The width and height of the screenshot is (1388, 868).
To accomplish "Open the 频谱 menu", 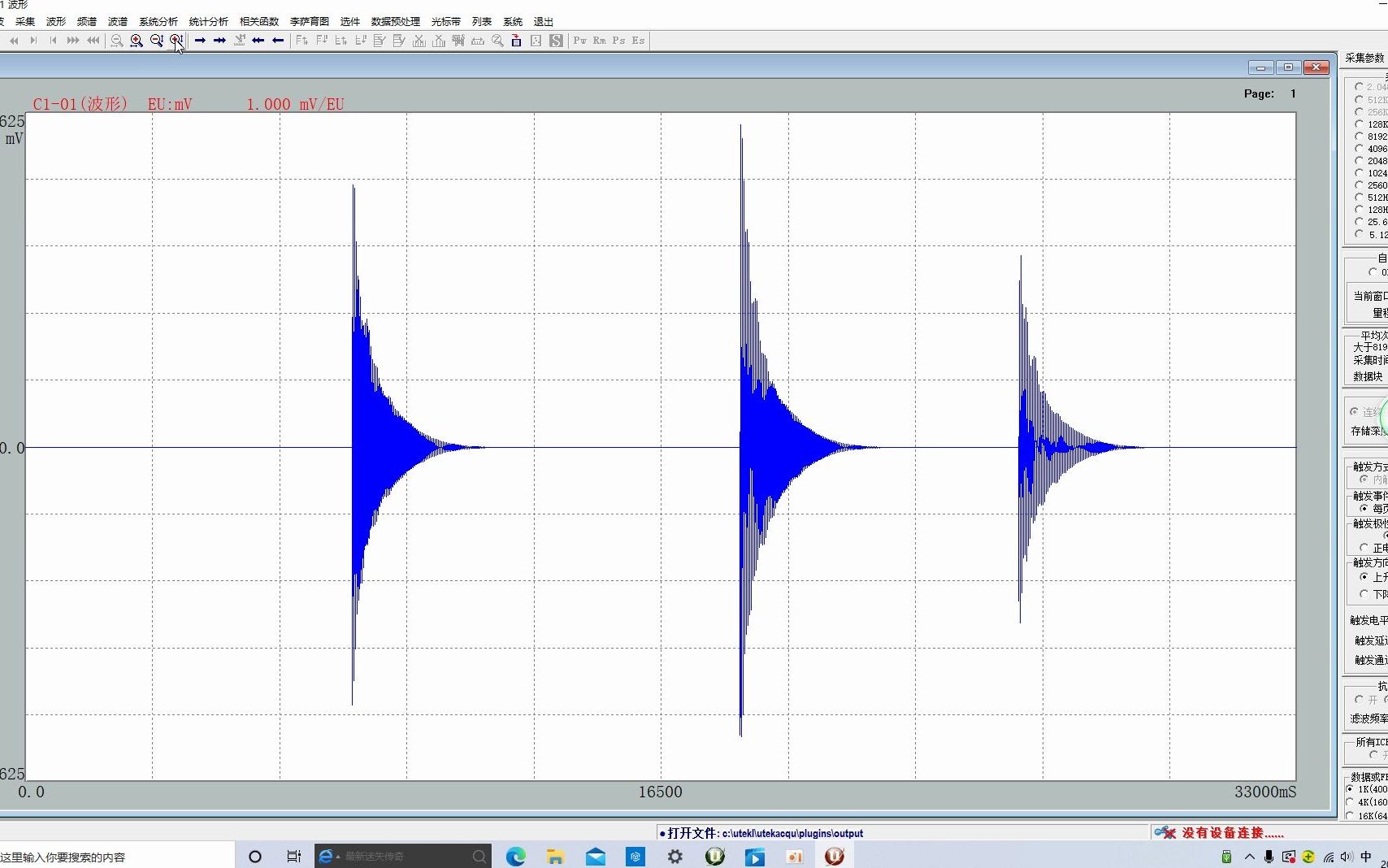I will tap(87, 21).
